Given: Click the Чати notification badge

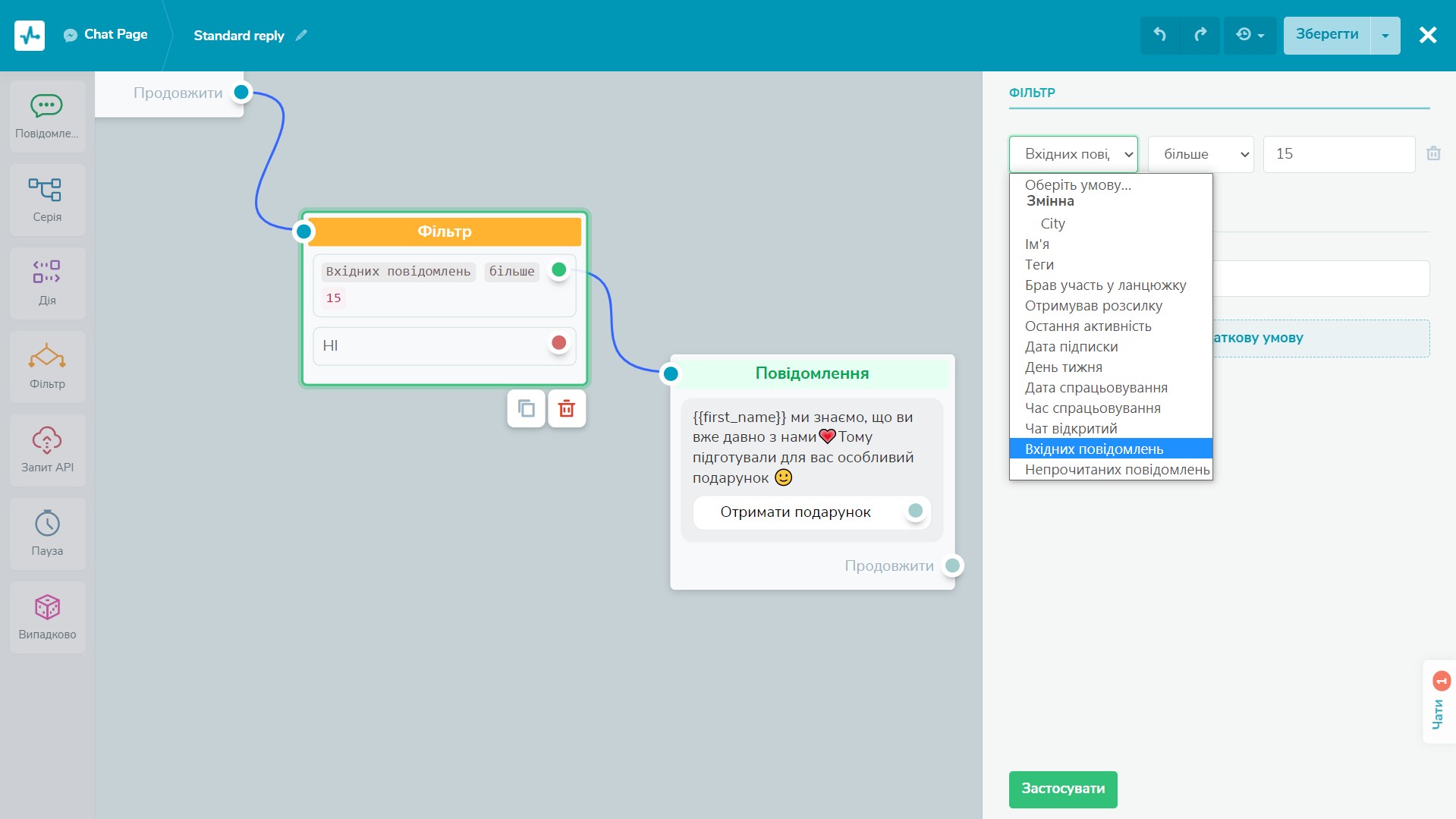Looking at the screenshot, I should tap(1442, 681).
